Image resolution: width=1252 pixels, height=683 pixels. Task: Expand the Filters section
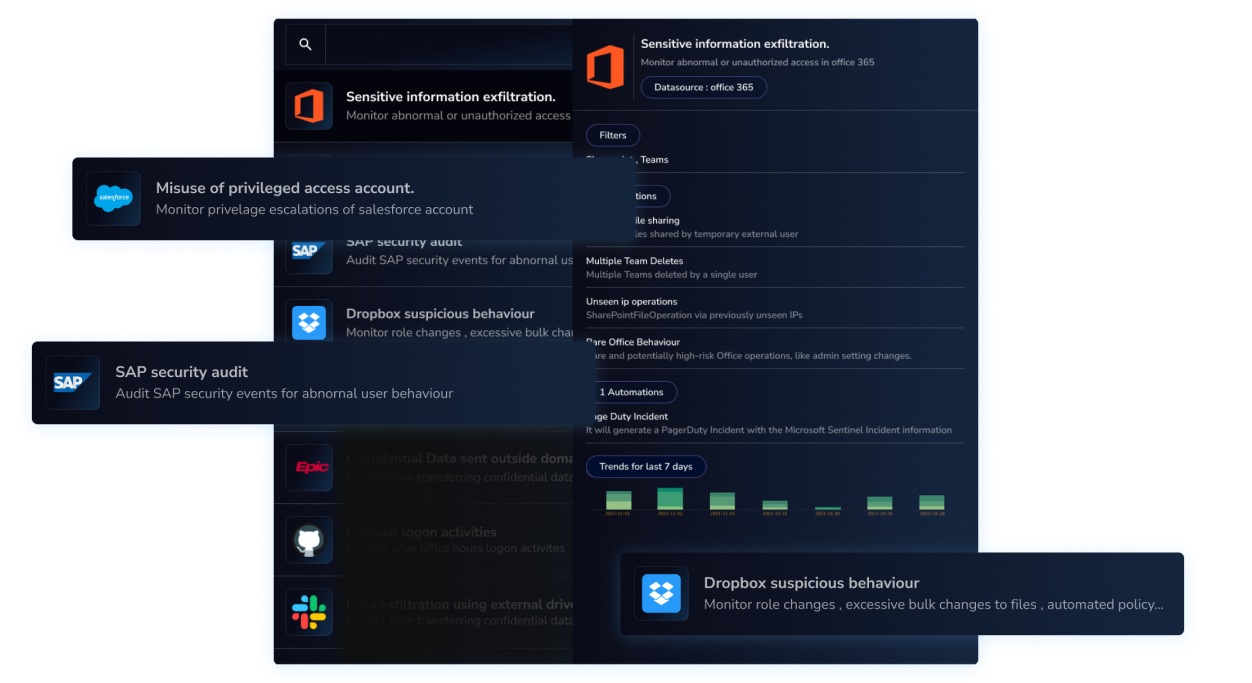(x=612, y=135)
